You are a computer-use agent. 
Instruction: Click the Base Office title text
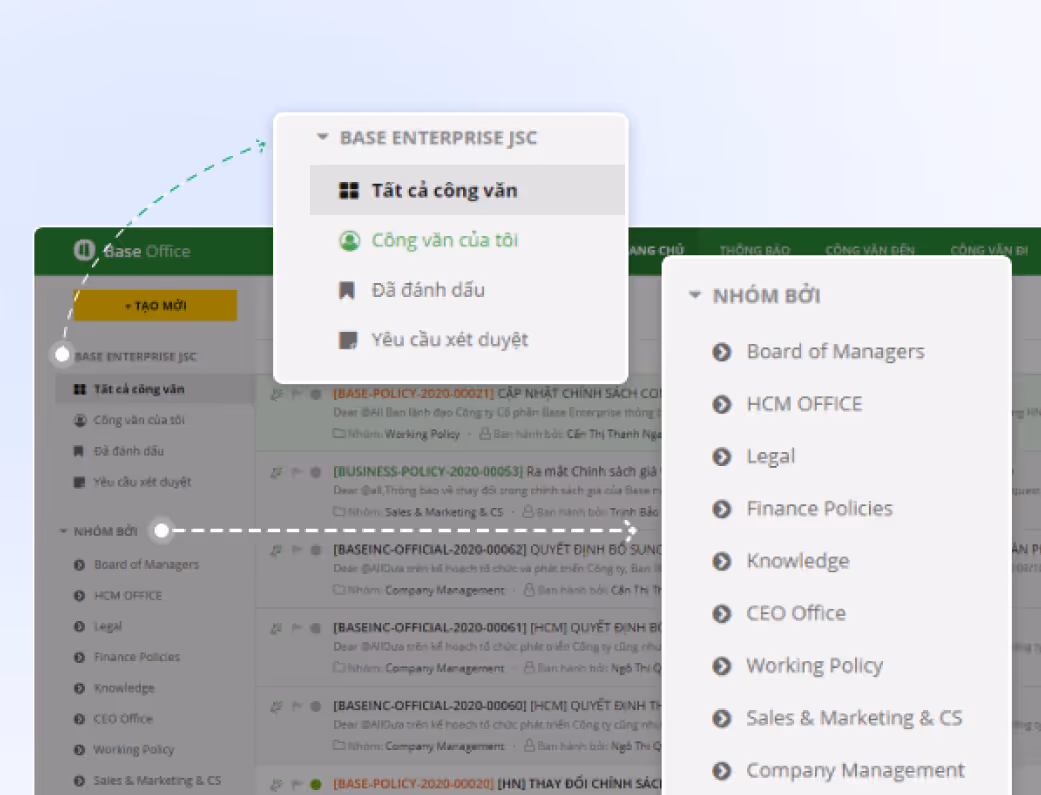[x=147, y=251]
